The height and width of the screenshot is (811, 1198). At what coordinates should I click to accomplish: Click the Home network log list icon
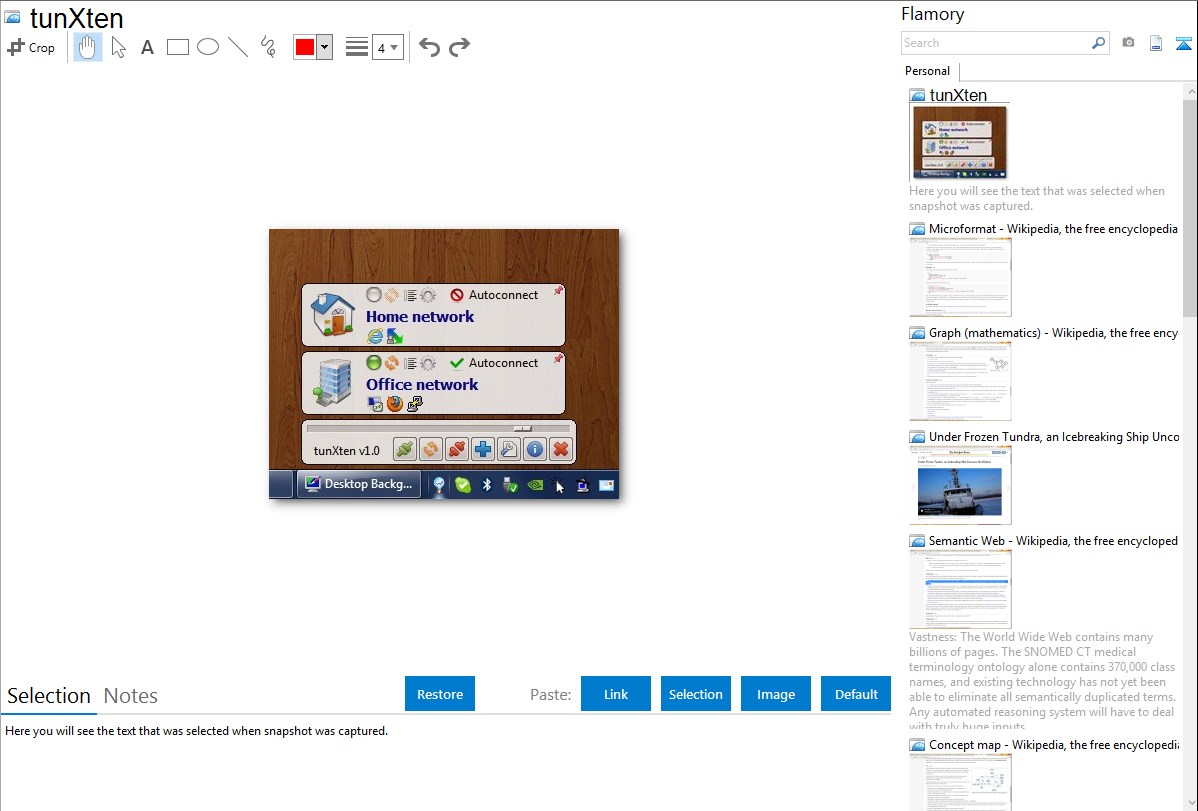pyautogui.click(x=410, y=295)
